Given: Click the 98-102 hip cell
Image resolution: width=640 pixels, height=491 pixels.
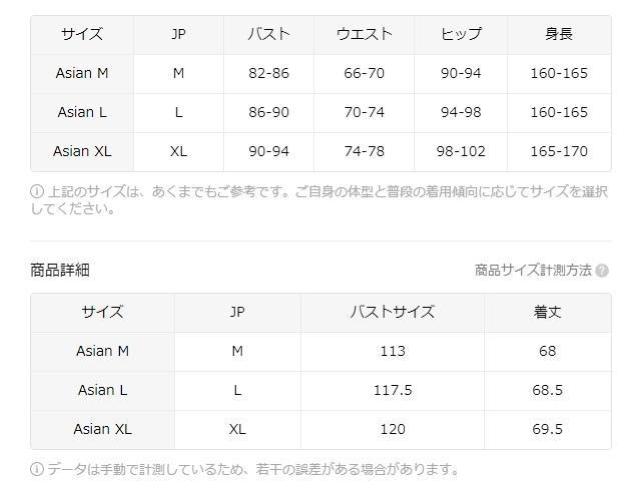Looking at the screenshot, I should tap(461, 152).
